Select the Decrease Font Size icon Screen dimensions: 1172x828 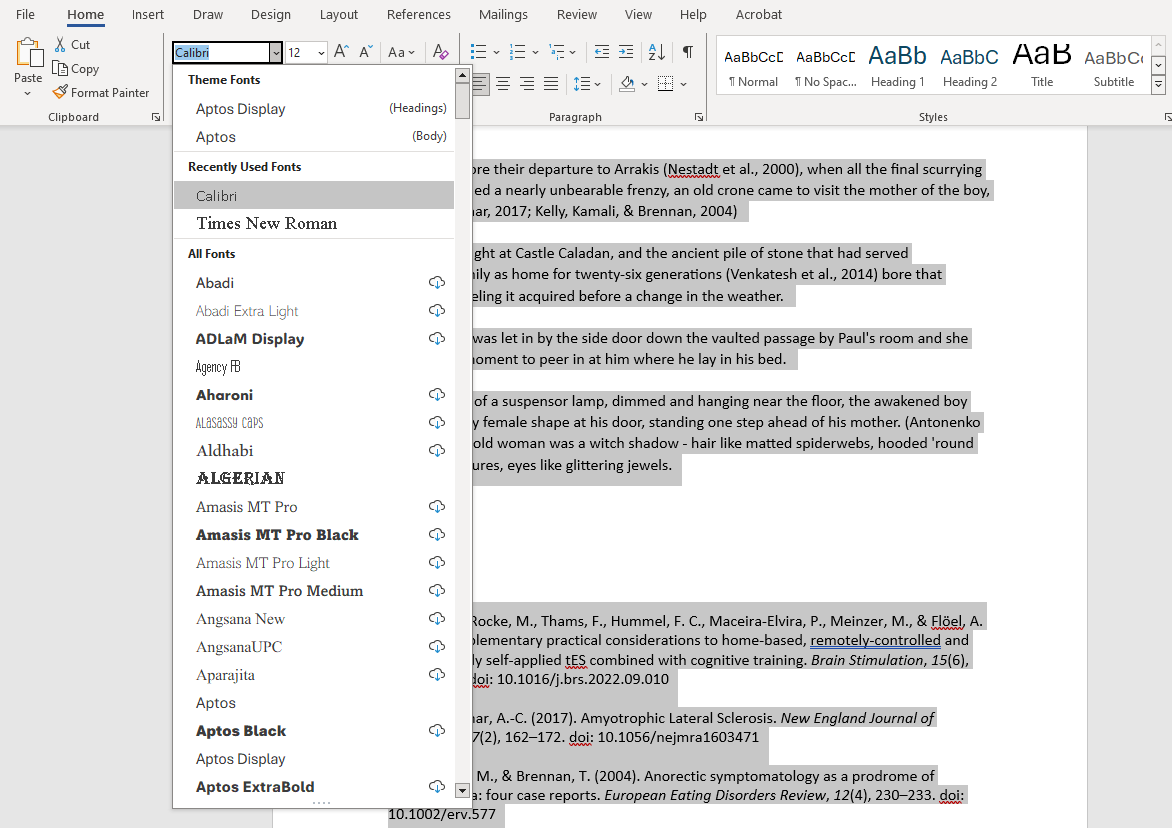365,50
